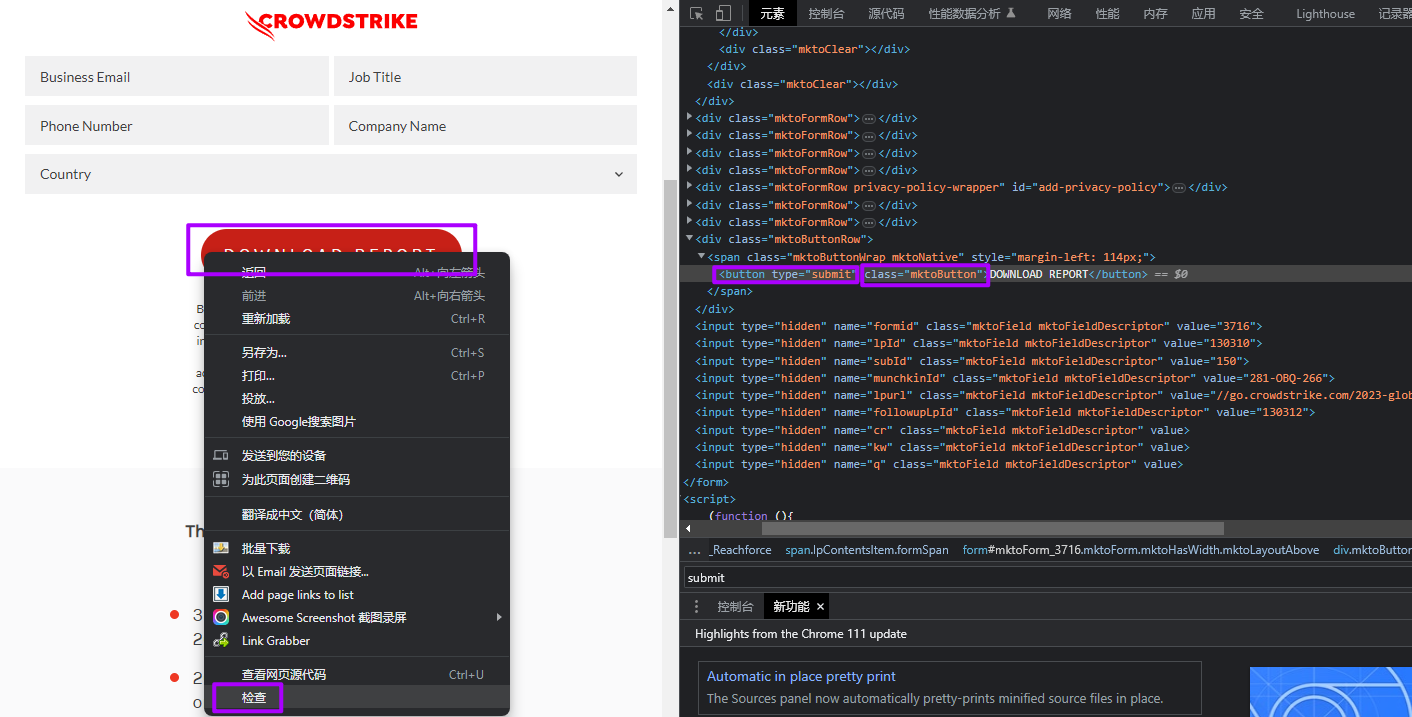Select the button type="submit" DOM line
1412x717 pixels.
1045,273
